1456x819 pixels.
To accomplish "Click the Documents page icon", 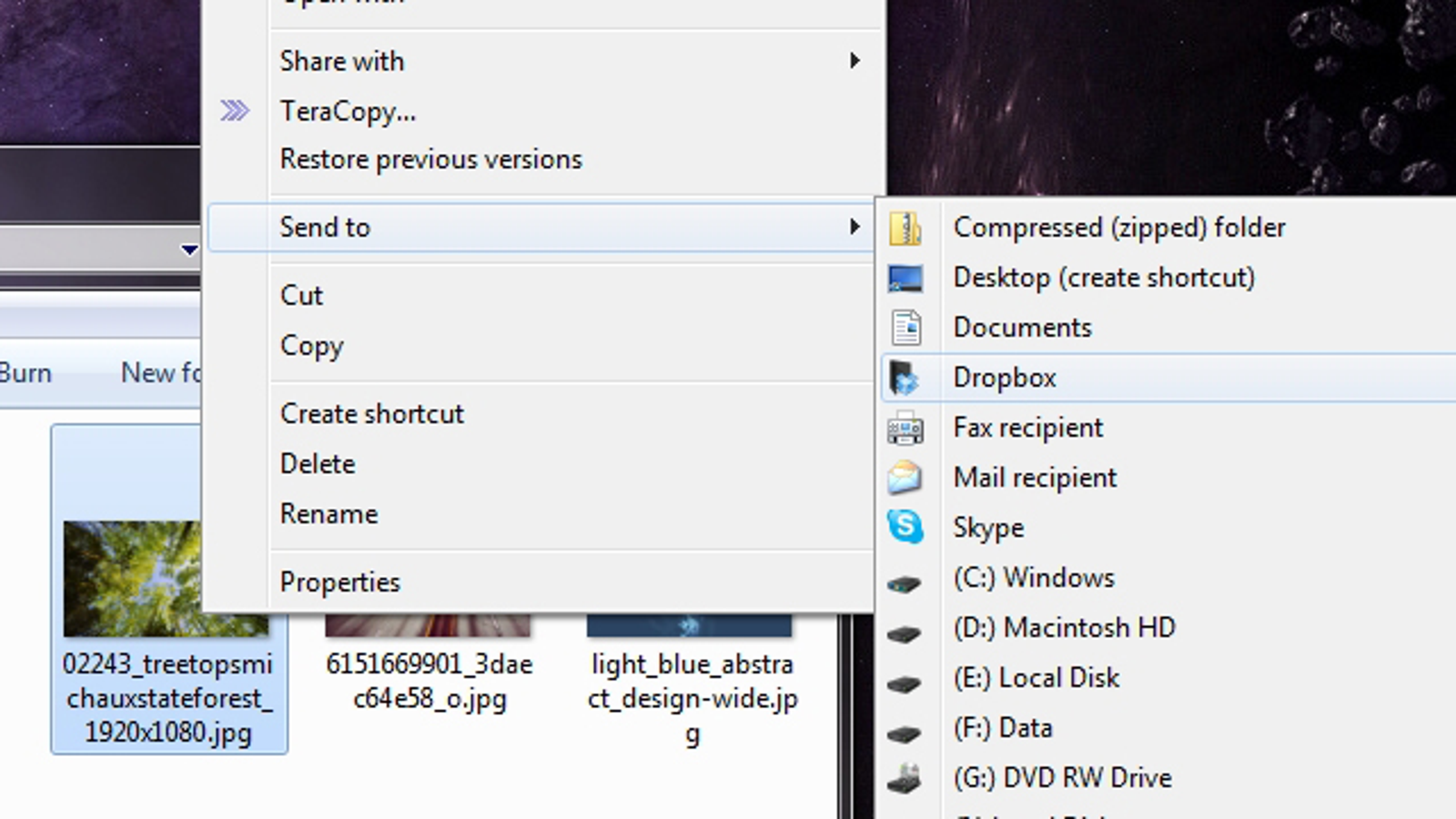I will point(905,328).
